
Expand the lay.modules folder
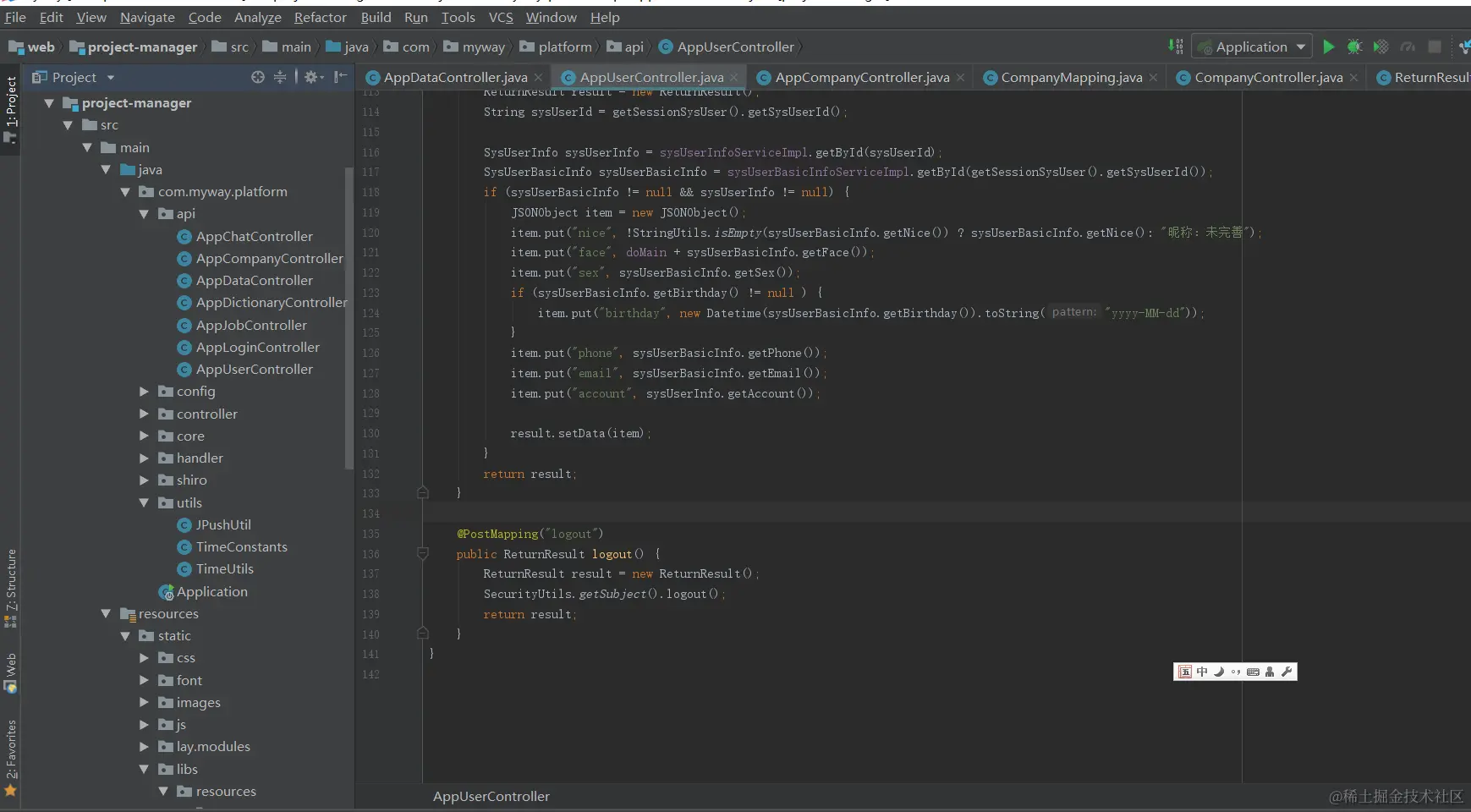[x=144, y=747]
